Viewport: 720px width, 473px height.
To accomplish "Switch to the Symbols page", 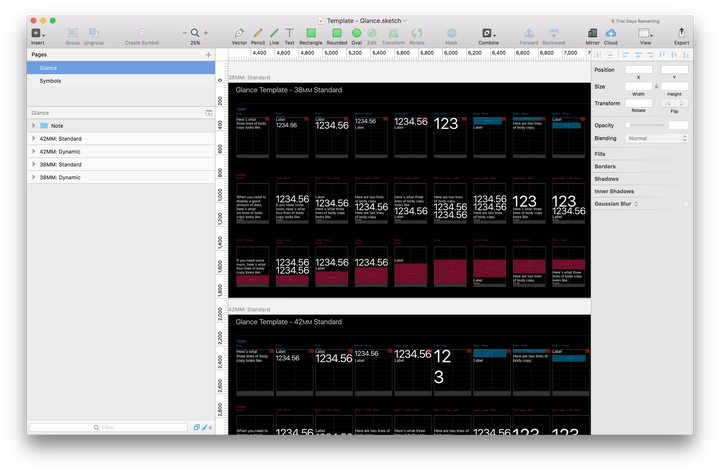I will click(50, 81).
